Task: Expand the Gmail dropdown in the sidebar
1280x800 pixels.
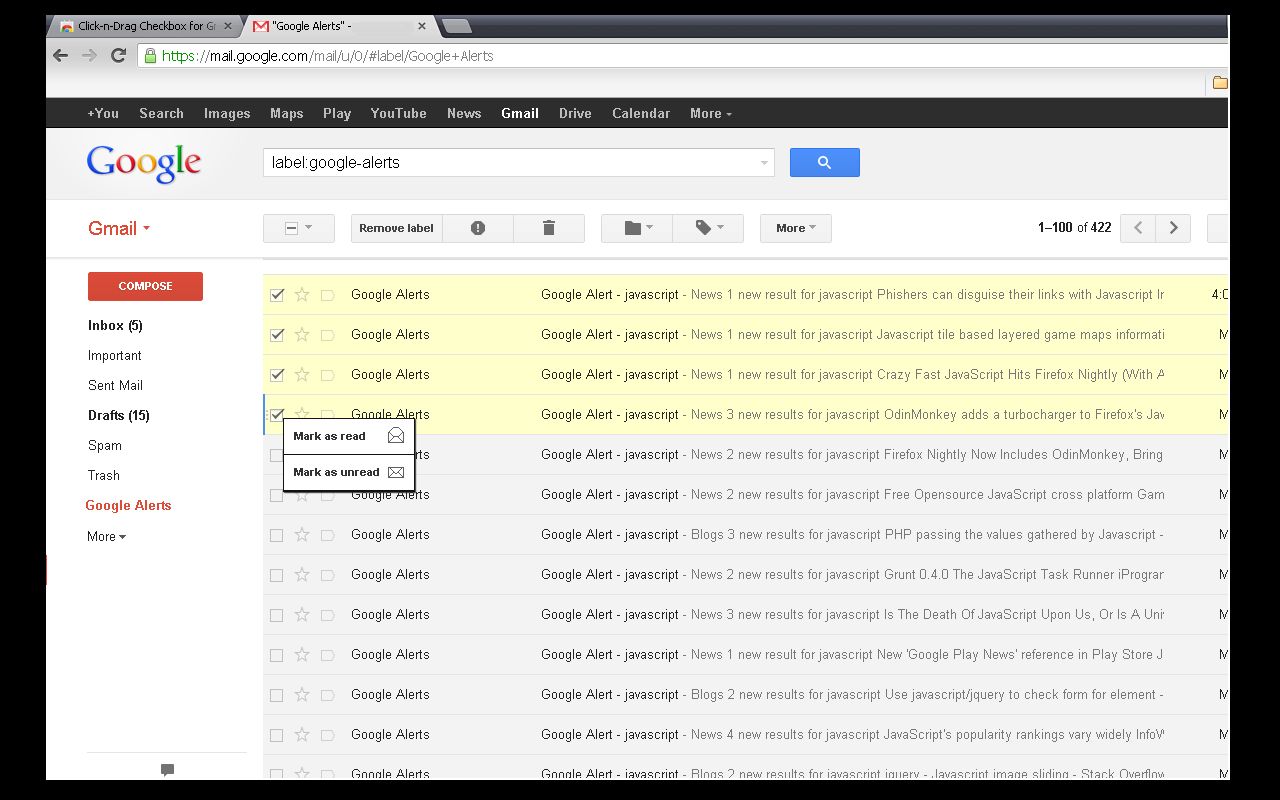Action: tap(144, 228)
